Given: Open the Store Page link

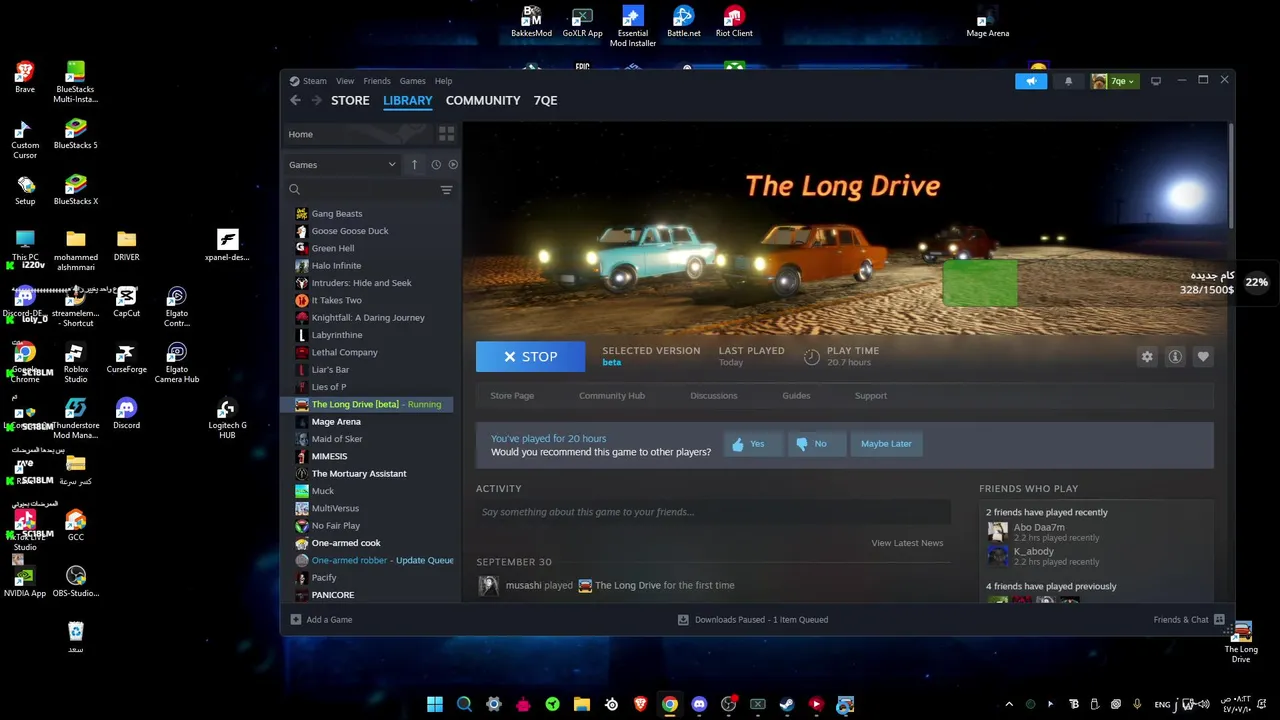Looking at the screenshot, I should point(512,396).
